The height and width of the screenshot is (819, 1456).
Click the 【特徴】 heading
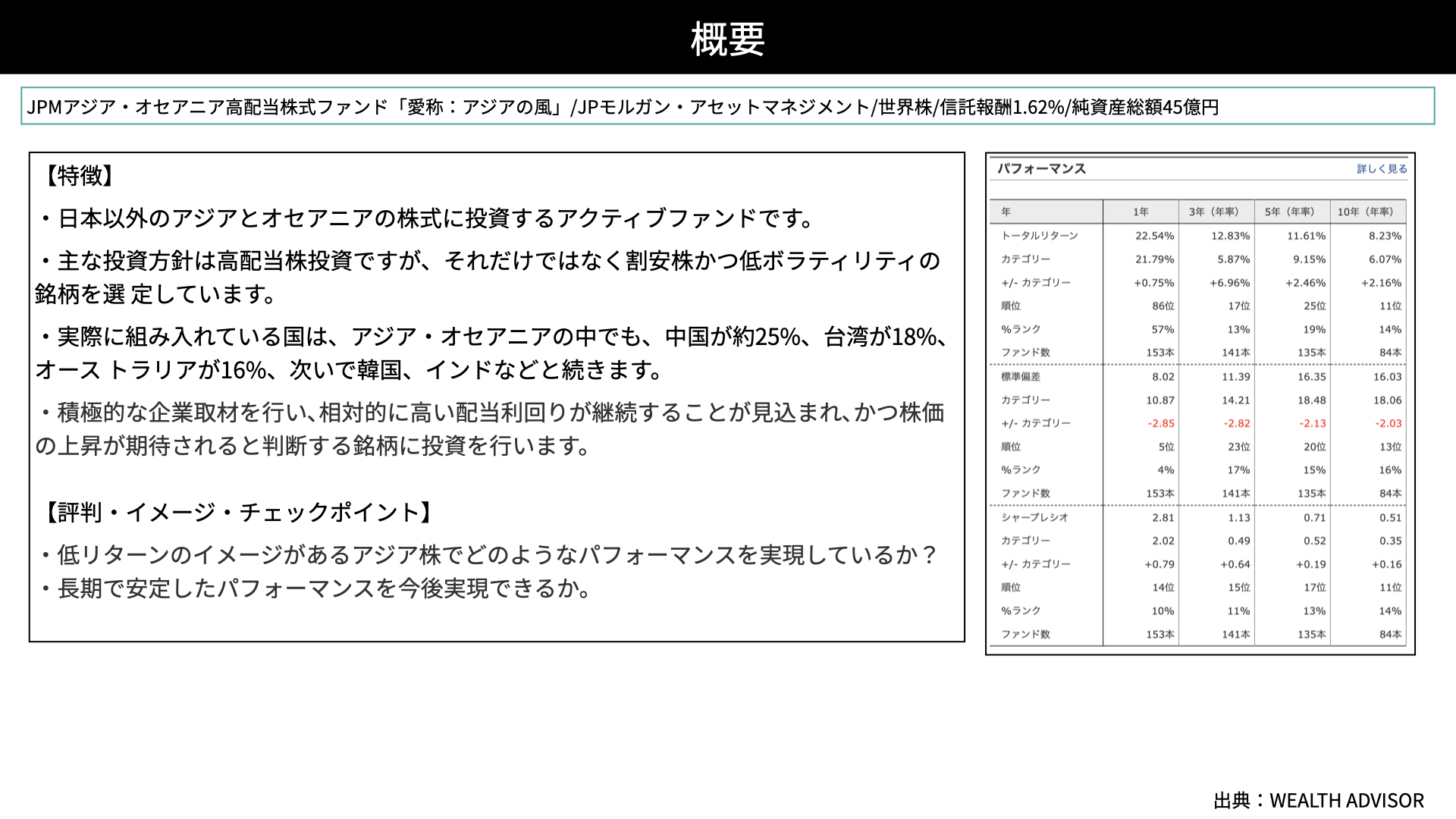79,175
